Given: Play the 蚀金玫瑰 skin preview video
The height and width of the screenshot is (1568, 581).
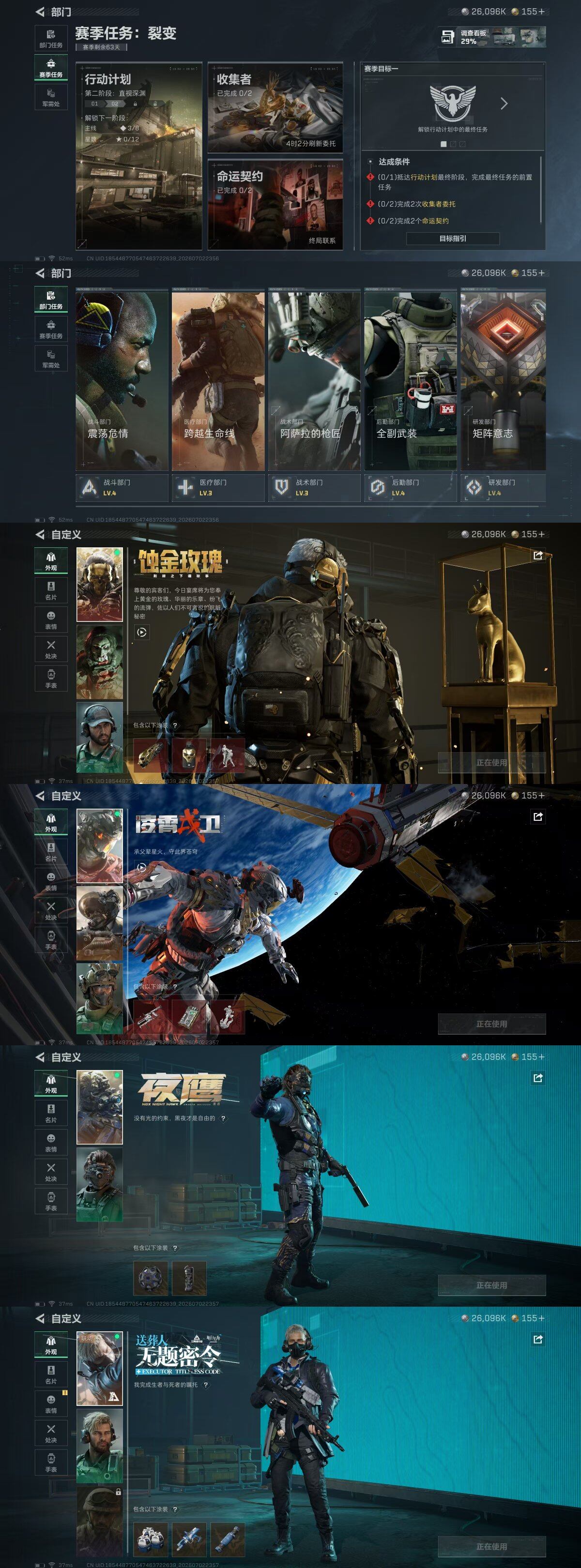Looking at the screenshot, I should click(x=141, y=633).
